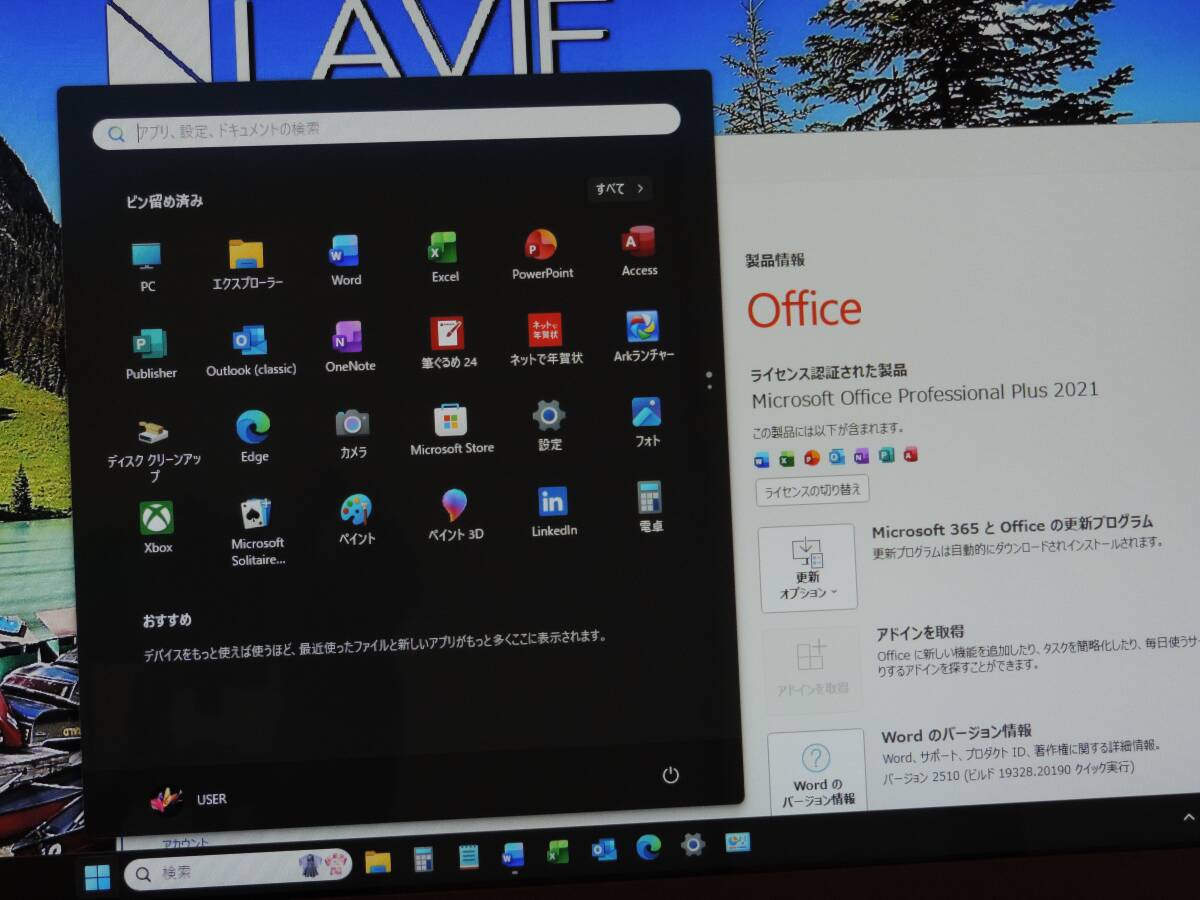This screenshot has height=900, width=1200.
Task: Open 設定 from the Start menu
Action: click(549, 425)
